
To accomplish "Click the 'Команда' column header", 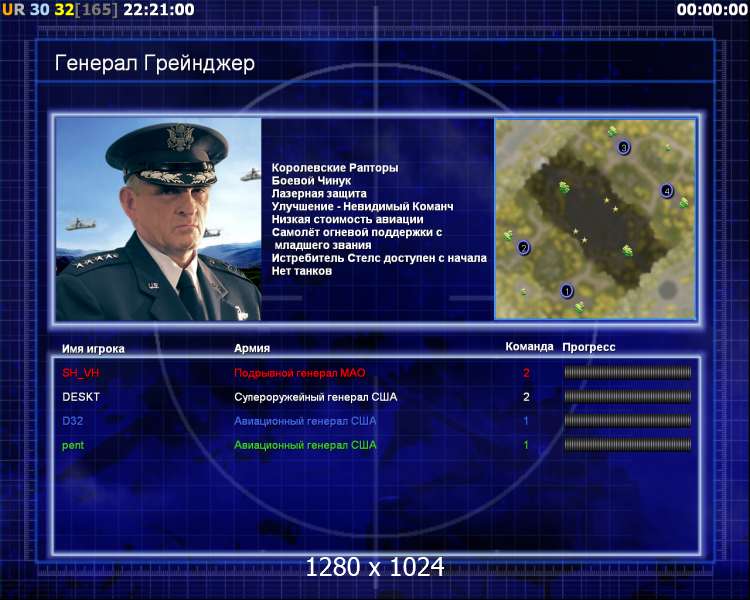I will 529,346.
